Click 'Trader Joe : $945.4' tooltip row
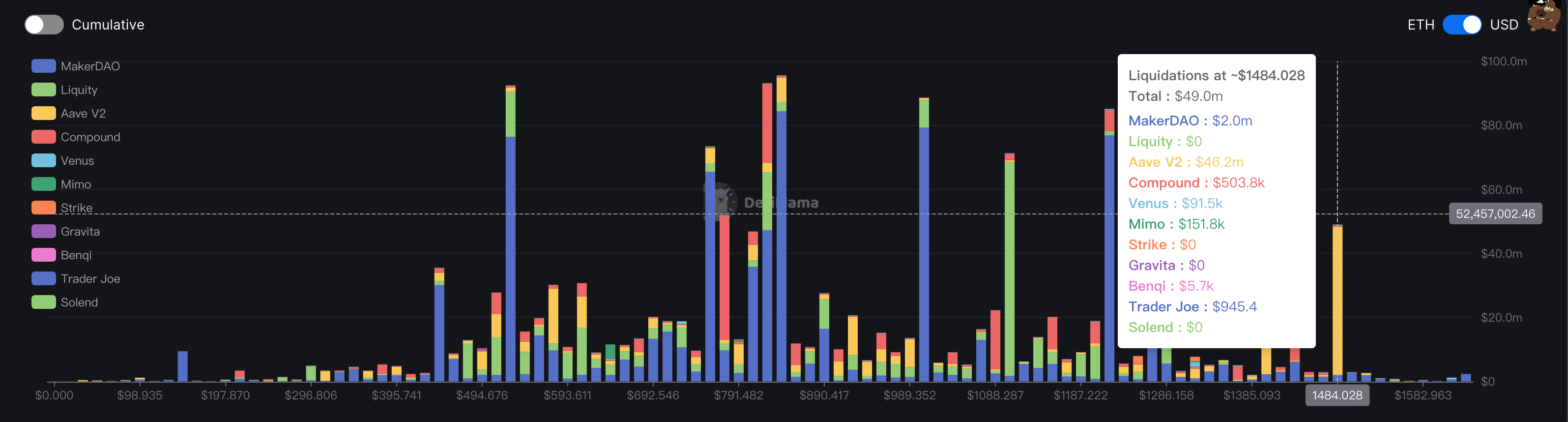The width and height of the screenshot is (1568, 422). [1192, 307]
